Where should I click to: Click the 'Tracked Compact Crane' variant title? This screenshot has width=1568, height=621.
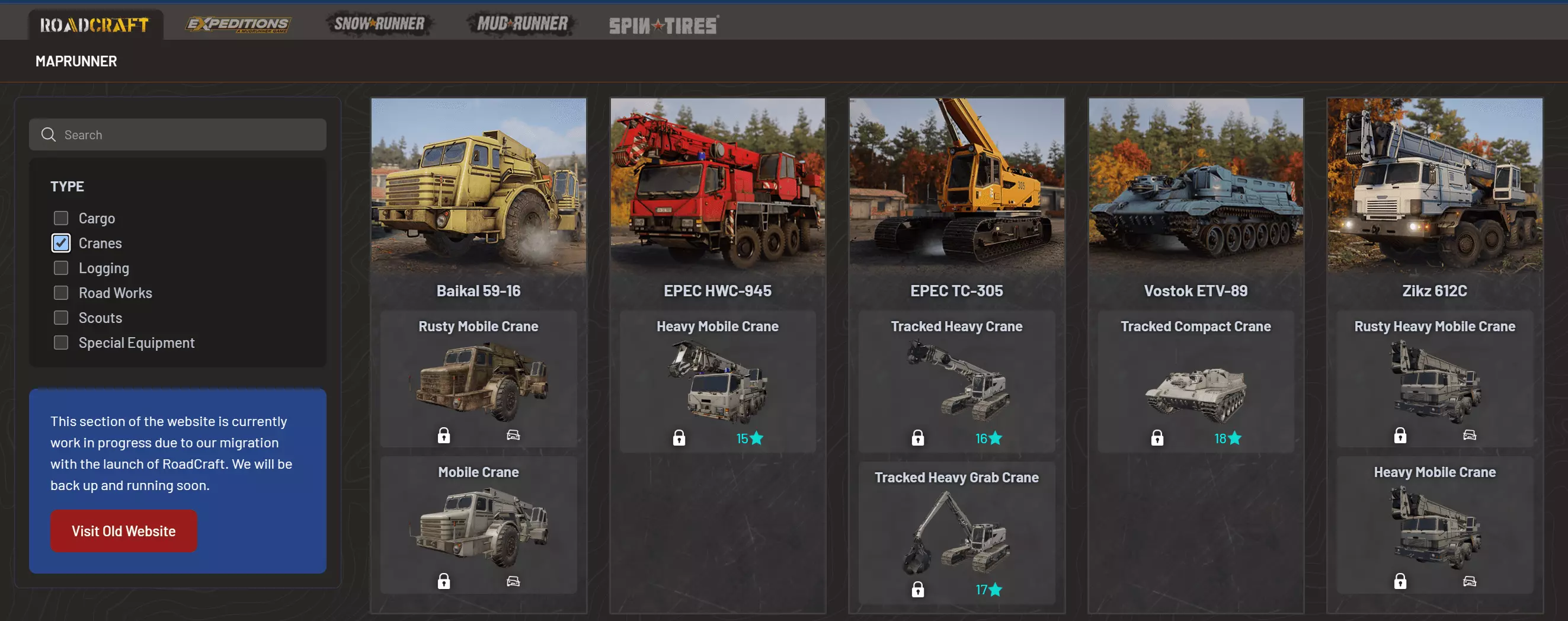(x=1196, y=326)
